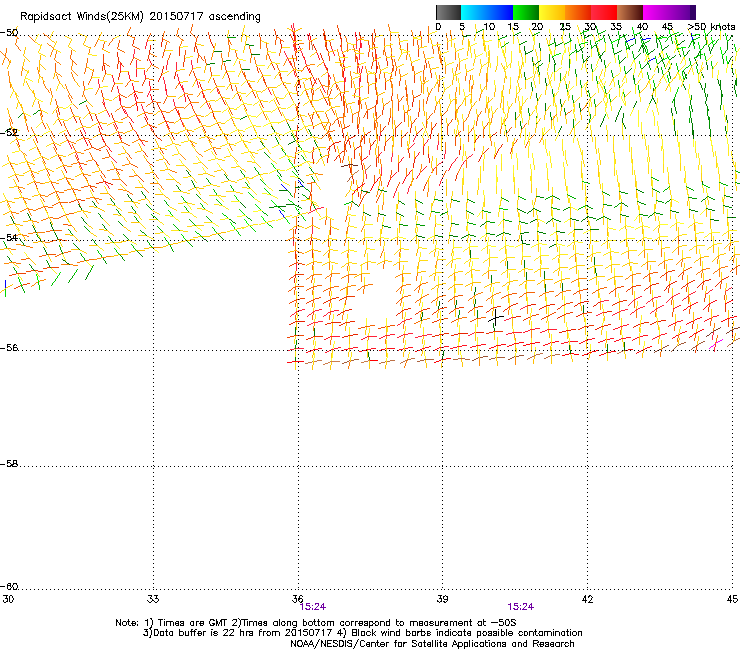This screenshot has height=650, width=740.
Task: Click the longitude label '33'
Action: click(x=153, y=599)
